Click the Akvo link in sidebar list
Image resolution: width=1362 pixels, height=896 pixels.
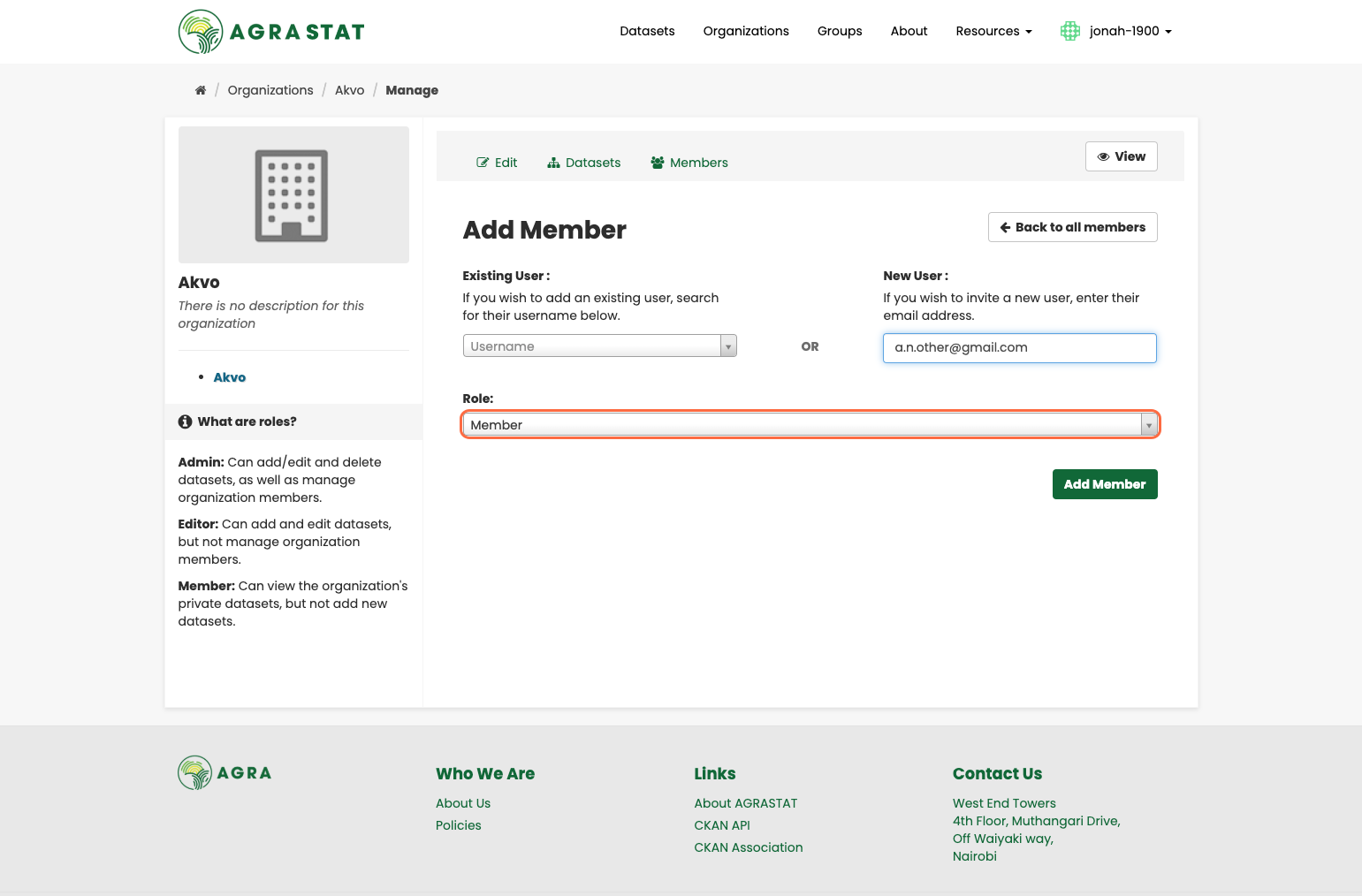coord(230,377)
